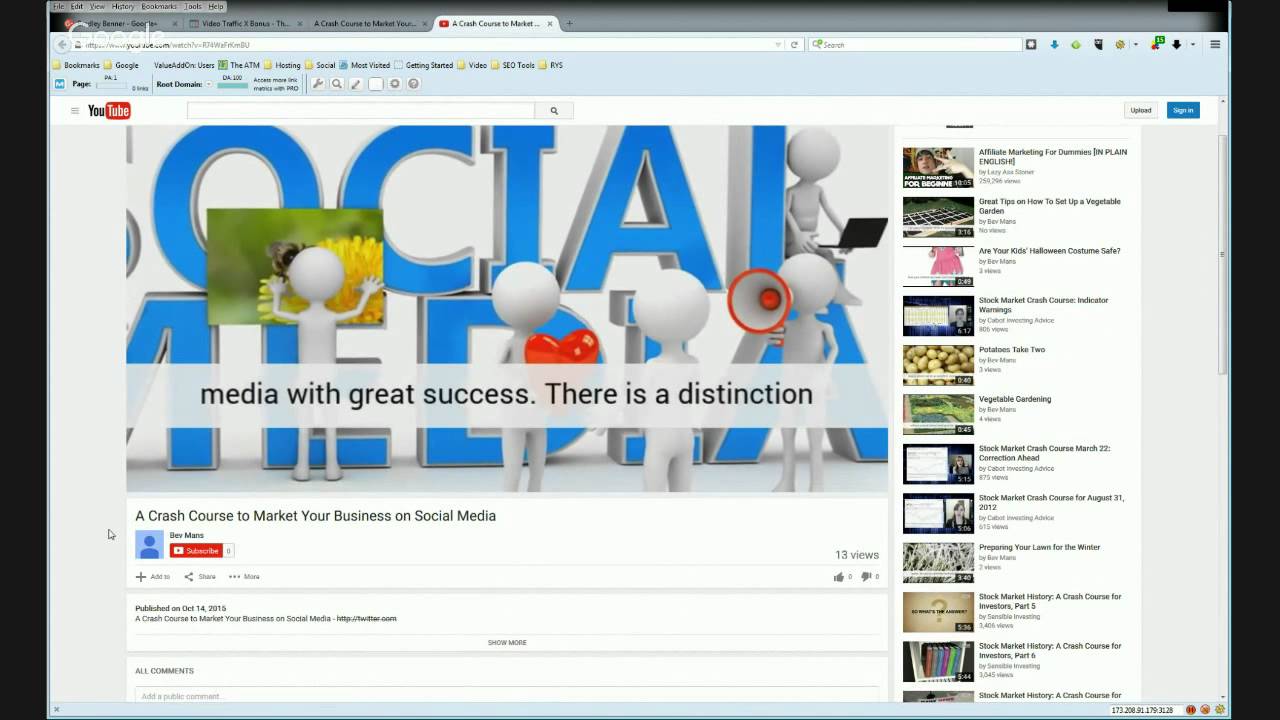Image resolution: width=1280 pixels, height=720 pixels.
Task: Click the MozBar gear icon
Action: tap(395, 84)
